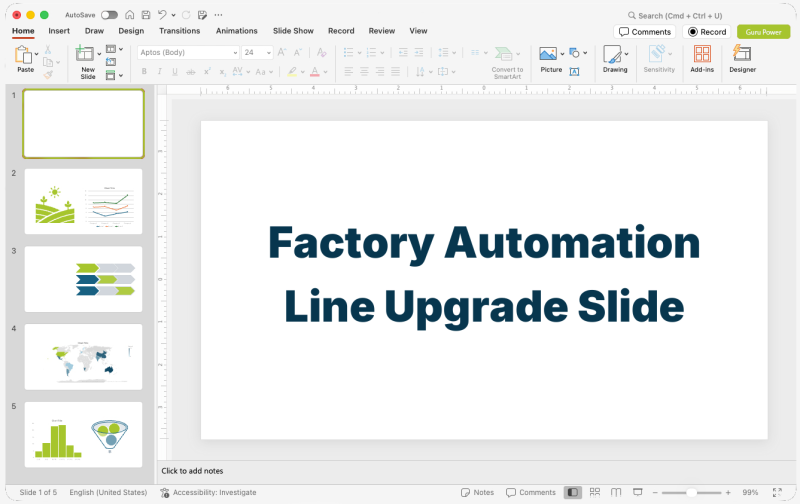Click the Comments button at top right
The image size is (800, 504).
pyautogui.click(x=645, y=32)
